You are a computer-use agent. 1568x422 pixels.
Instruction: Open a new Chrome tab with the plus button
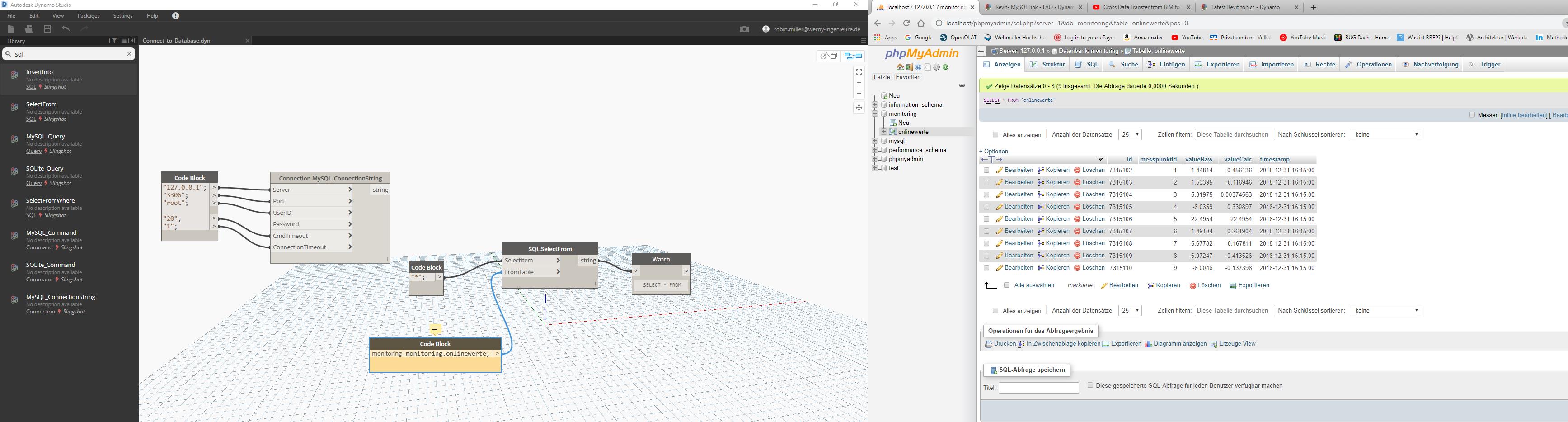[1314, 7]
